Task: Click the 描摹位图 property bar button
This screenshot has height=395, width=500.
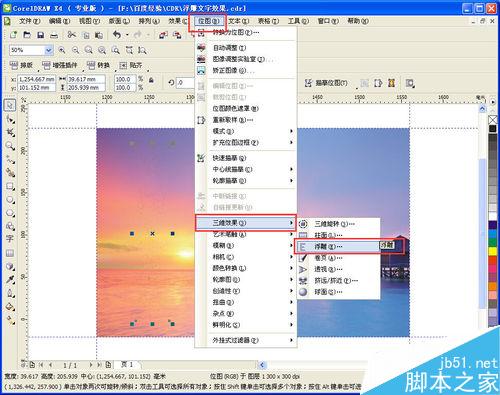Action: click(327, 83)
